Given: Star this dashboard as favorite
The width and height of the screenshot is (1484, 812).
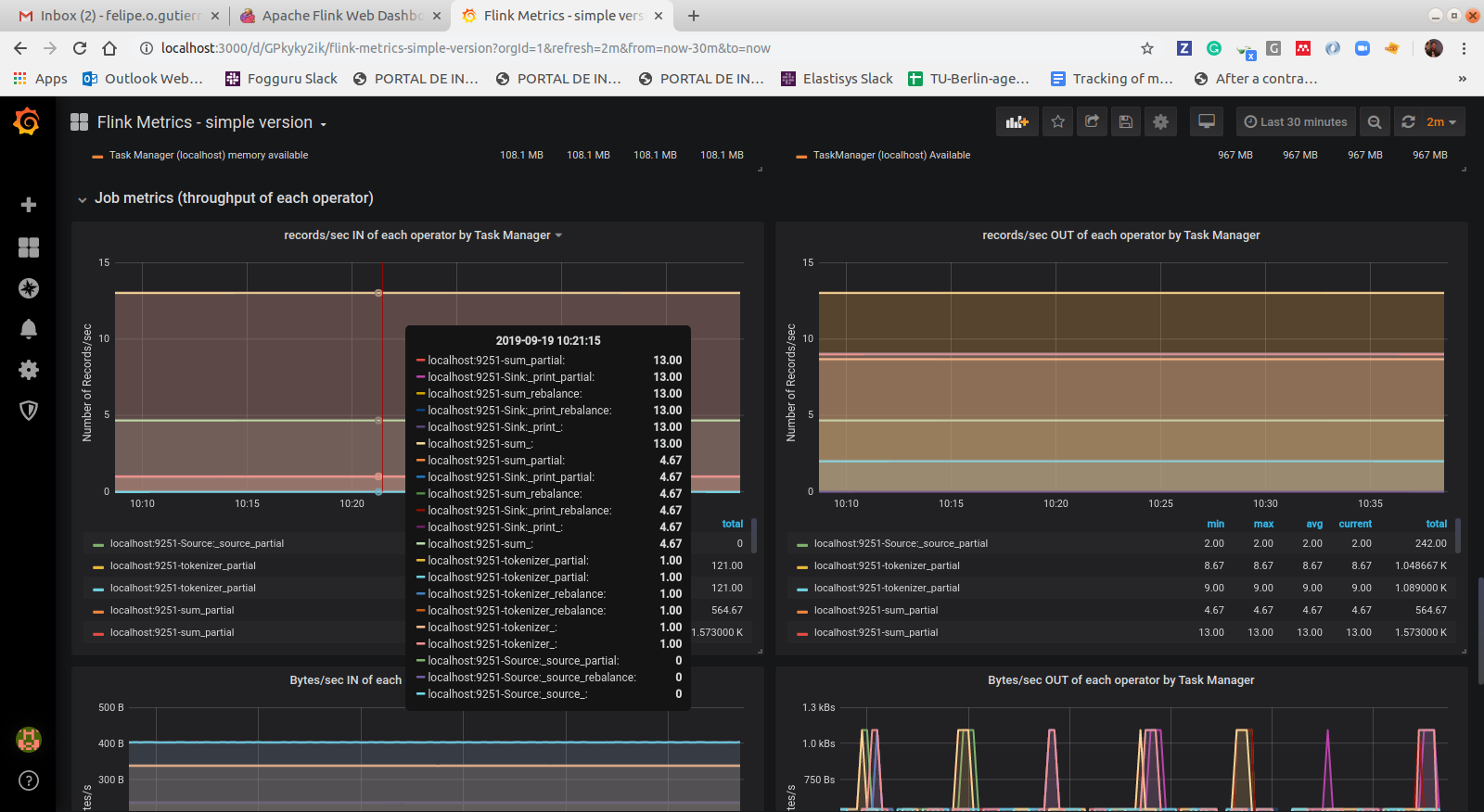Looking at the screenshot, I should [1058, 122].
